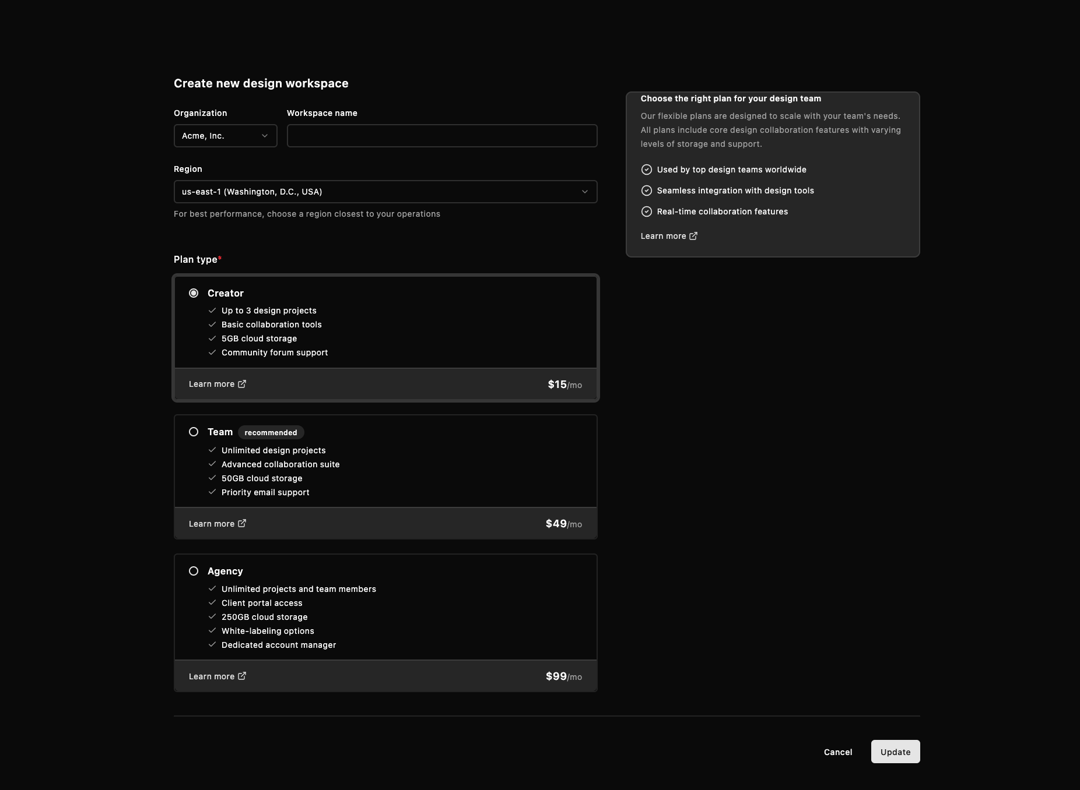Image resolution: width=1080 pixels, height=790 pixels.
Task: Click the Cancel button
Action: click(838, 752)
